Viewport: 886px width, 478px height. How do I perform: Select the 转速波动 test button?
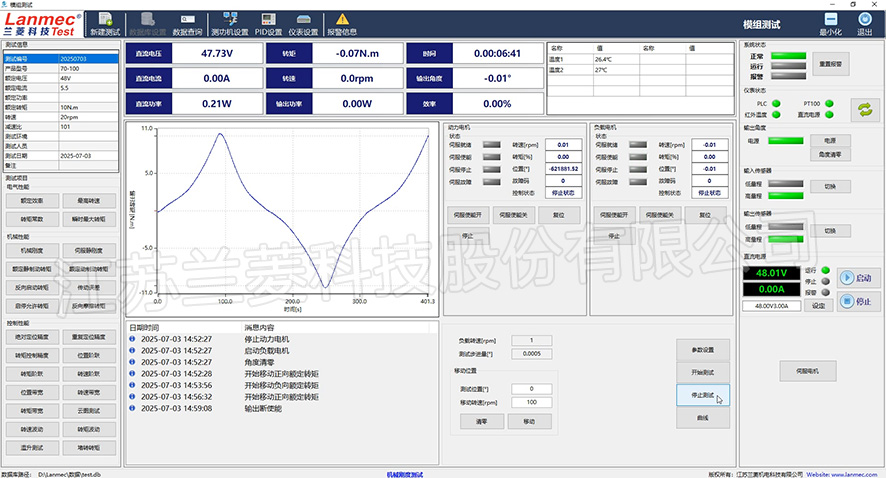[32, 429]
